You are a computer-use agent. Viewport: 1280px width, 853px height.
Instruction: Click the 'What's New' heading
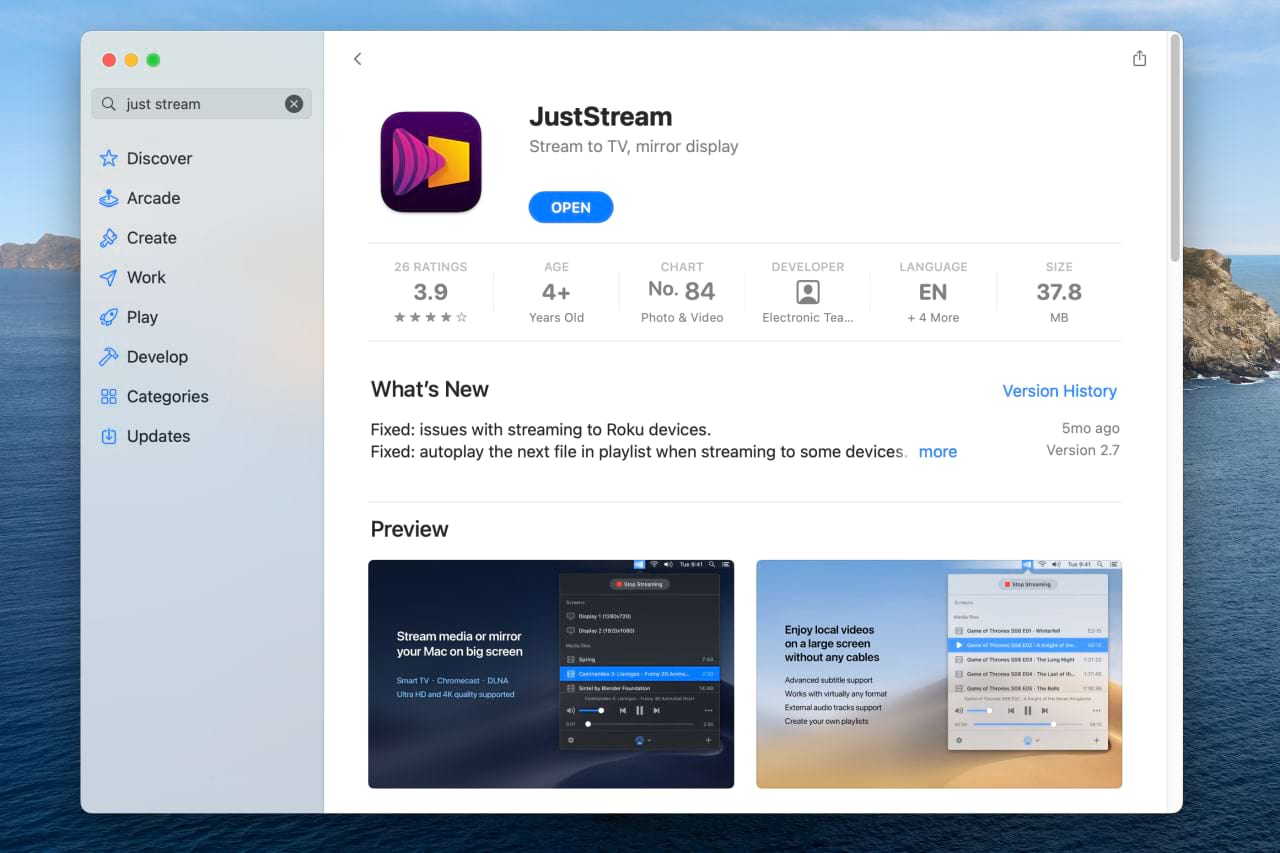click(430, 390)
